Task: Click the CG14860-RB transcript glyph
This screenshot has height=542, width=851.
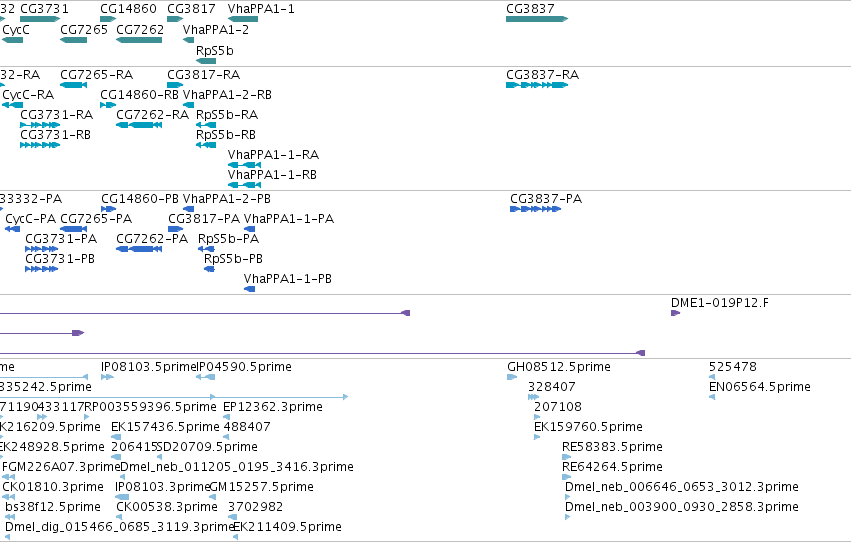Action: [x=108, y=105]
